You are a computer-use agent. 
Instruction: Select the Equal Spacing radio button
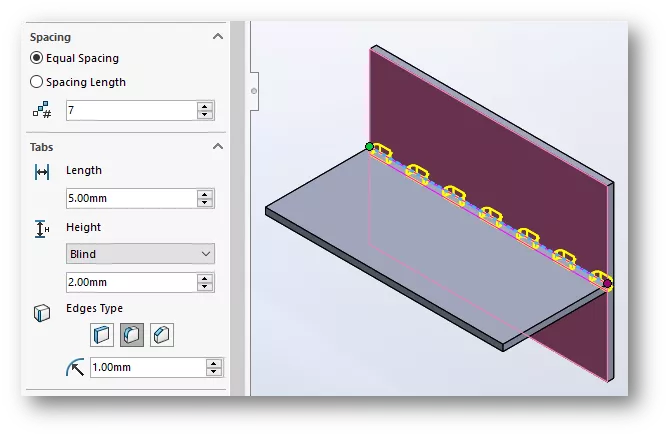[x=36, y=58]
